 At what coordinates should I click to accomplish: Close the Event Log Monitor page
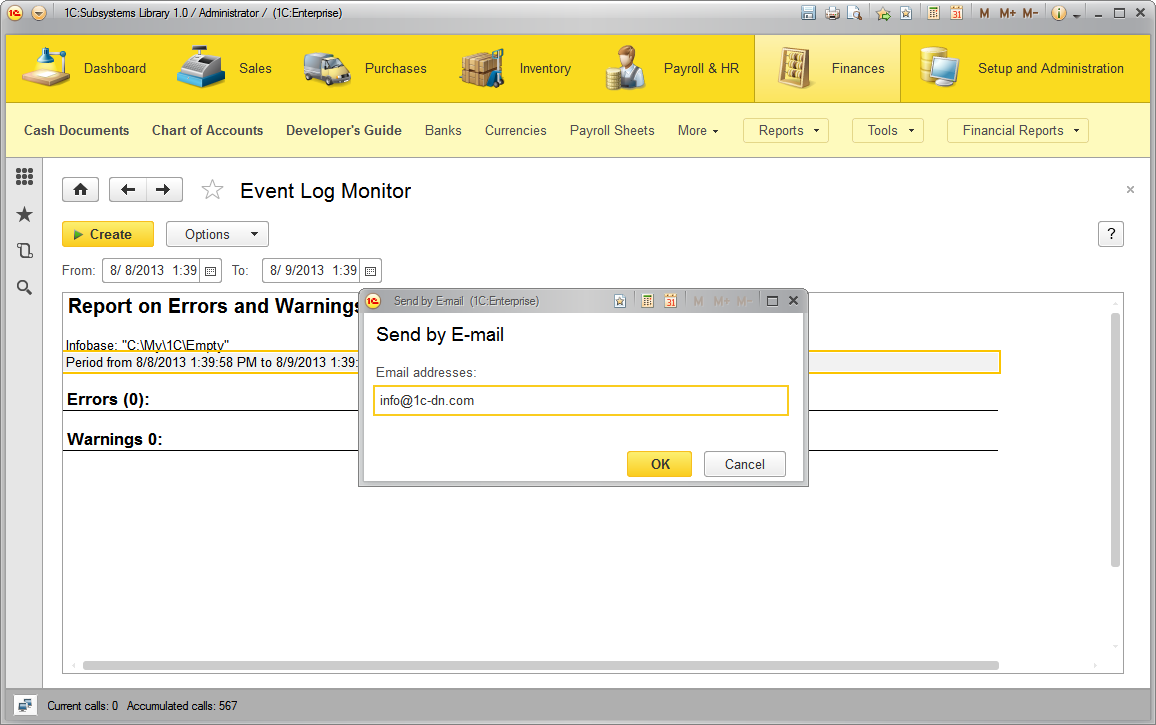[x=1130, y=190]
